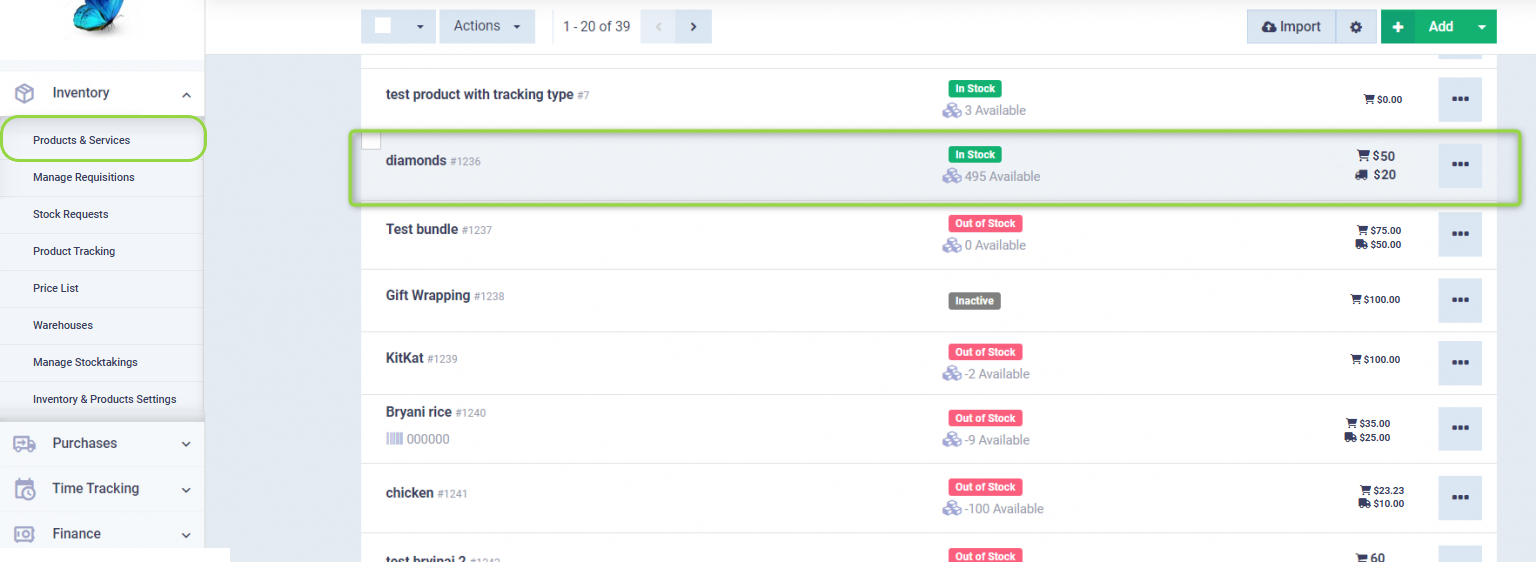Open three-dots menu for Test bundle
Viewport: 1536px width, 562px height.
pos(1459,234)
